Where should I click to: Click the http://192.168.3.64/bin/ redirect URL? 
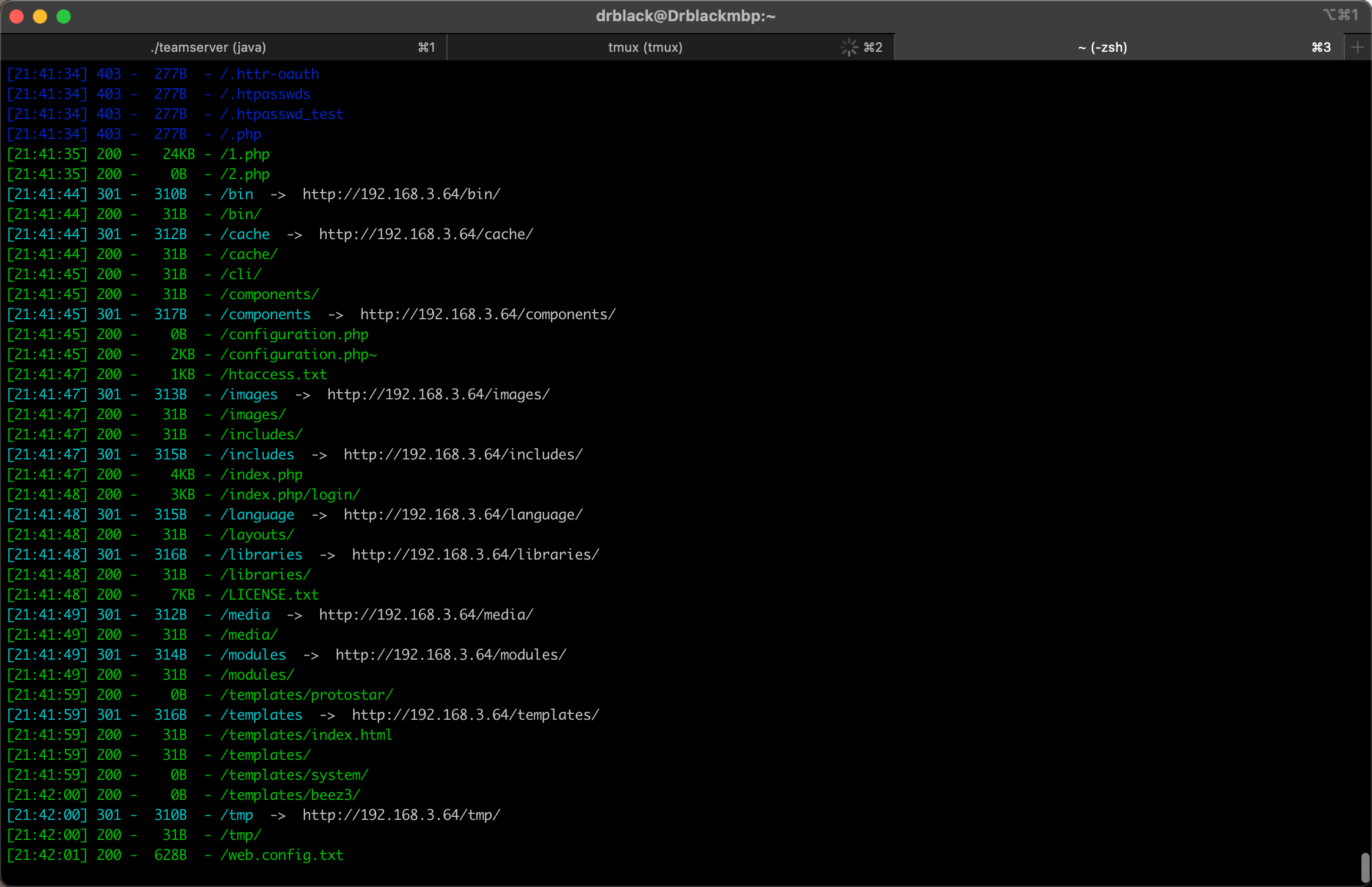tap(402, 194)
